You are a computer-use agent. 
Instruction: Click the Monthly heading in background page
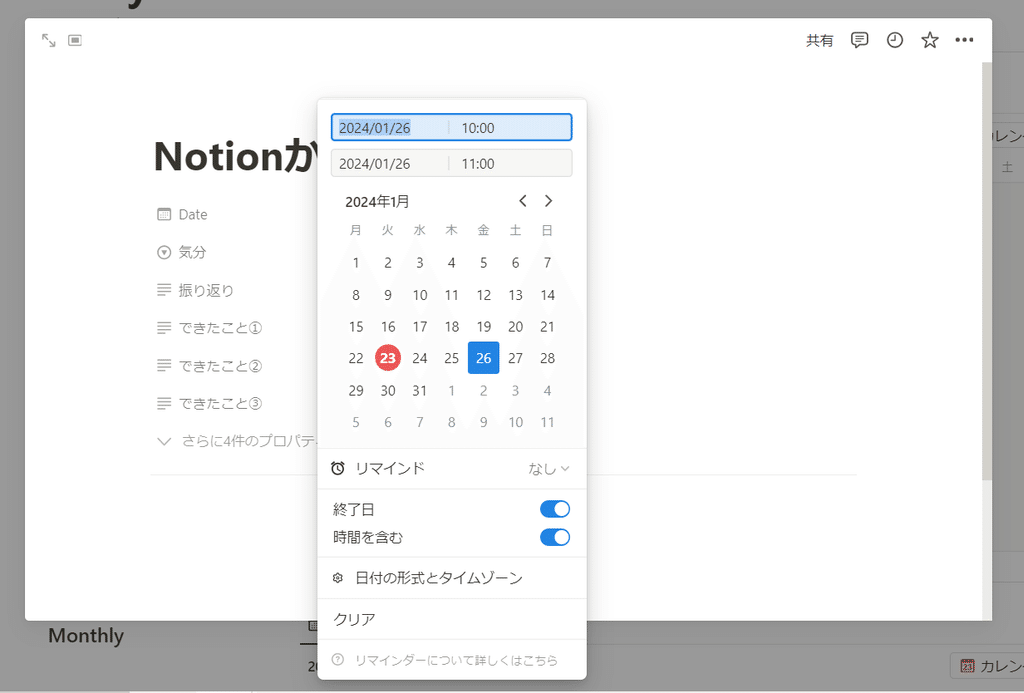(x=86, y=636)
